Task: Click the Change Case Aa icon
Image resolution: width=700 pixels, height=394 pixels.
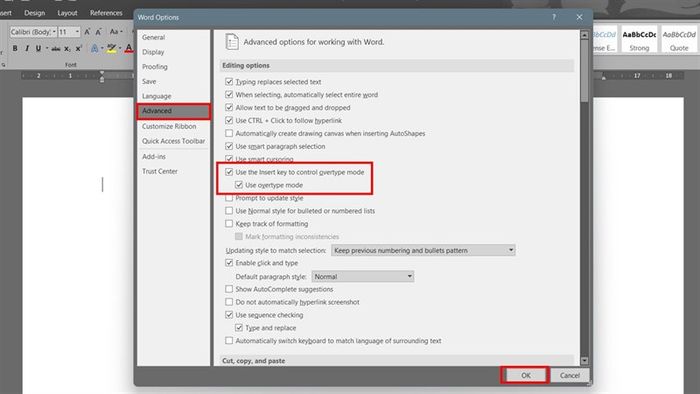Action: pos(113,32)
